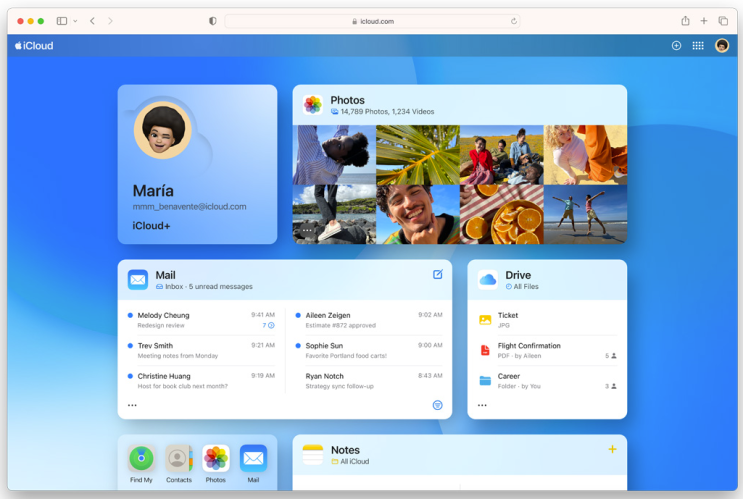Open the orange slices photo thumbnail
Viewport: 743px width, 499px height.
tap(501, 215)
